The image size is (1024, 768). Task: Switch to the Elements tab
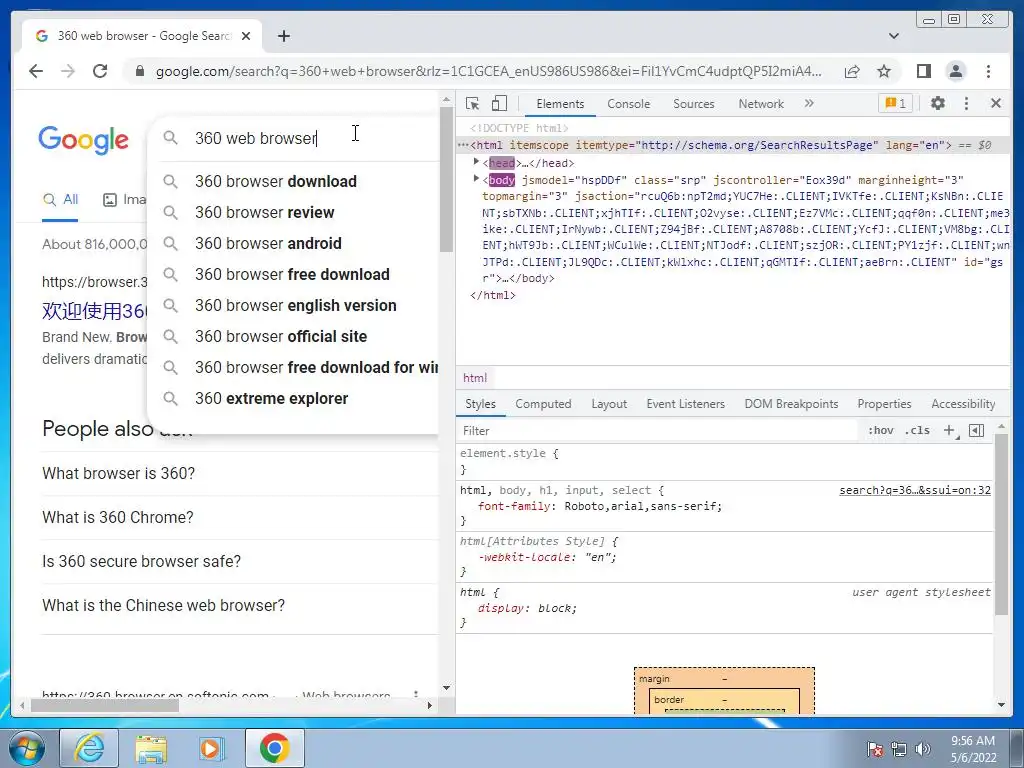point(560,104)
